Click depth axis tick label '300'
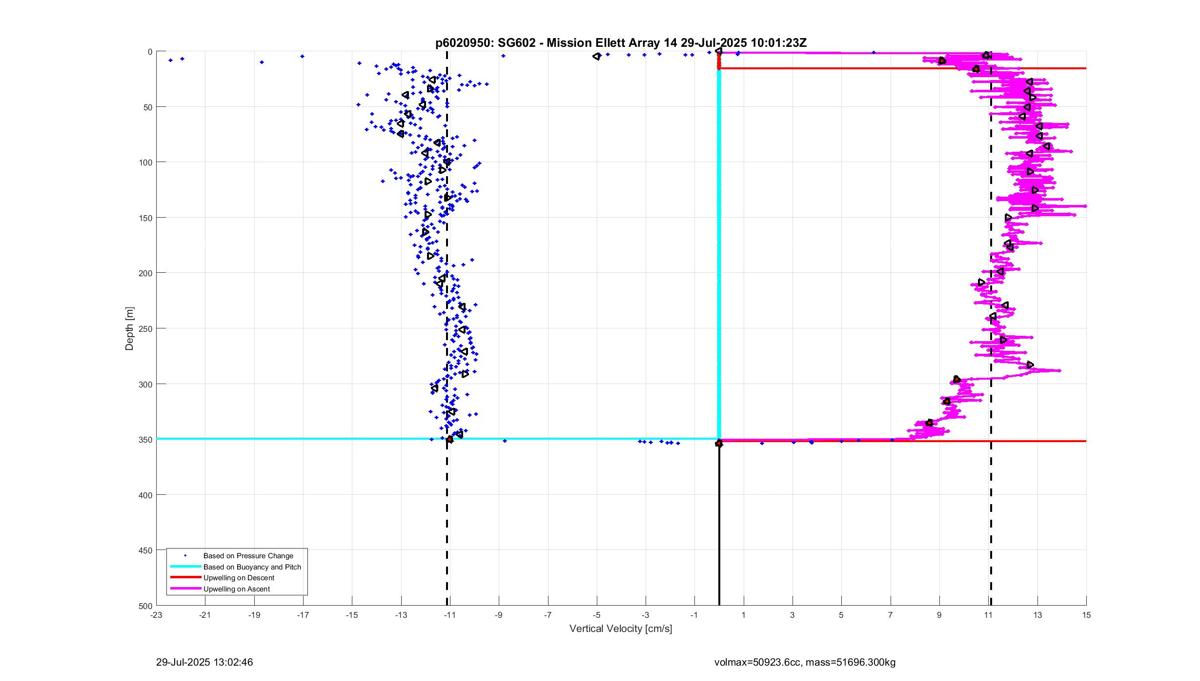The width and height of the screenshot is (1200, 681). coord(144,384)
